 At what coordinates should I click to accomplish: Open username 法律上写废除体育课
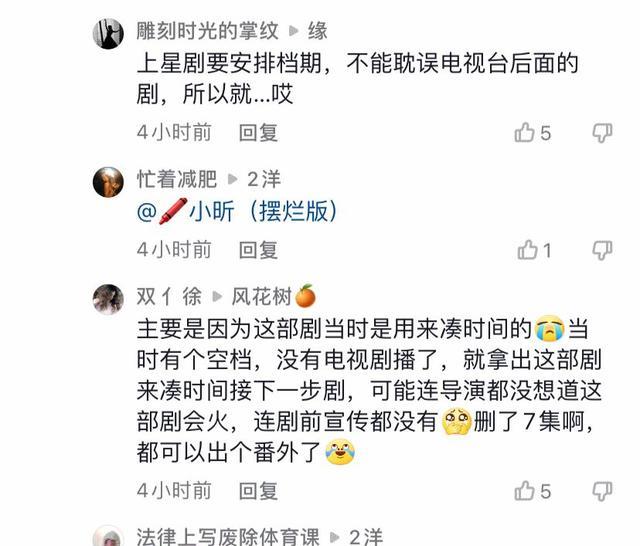pos(228,536)
